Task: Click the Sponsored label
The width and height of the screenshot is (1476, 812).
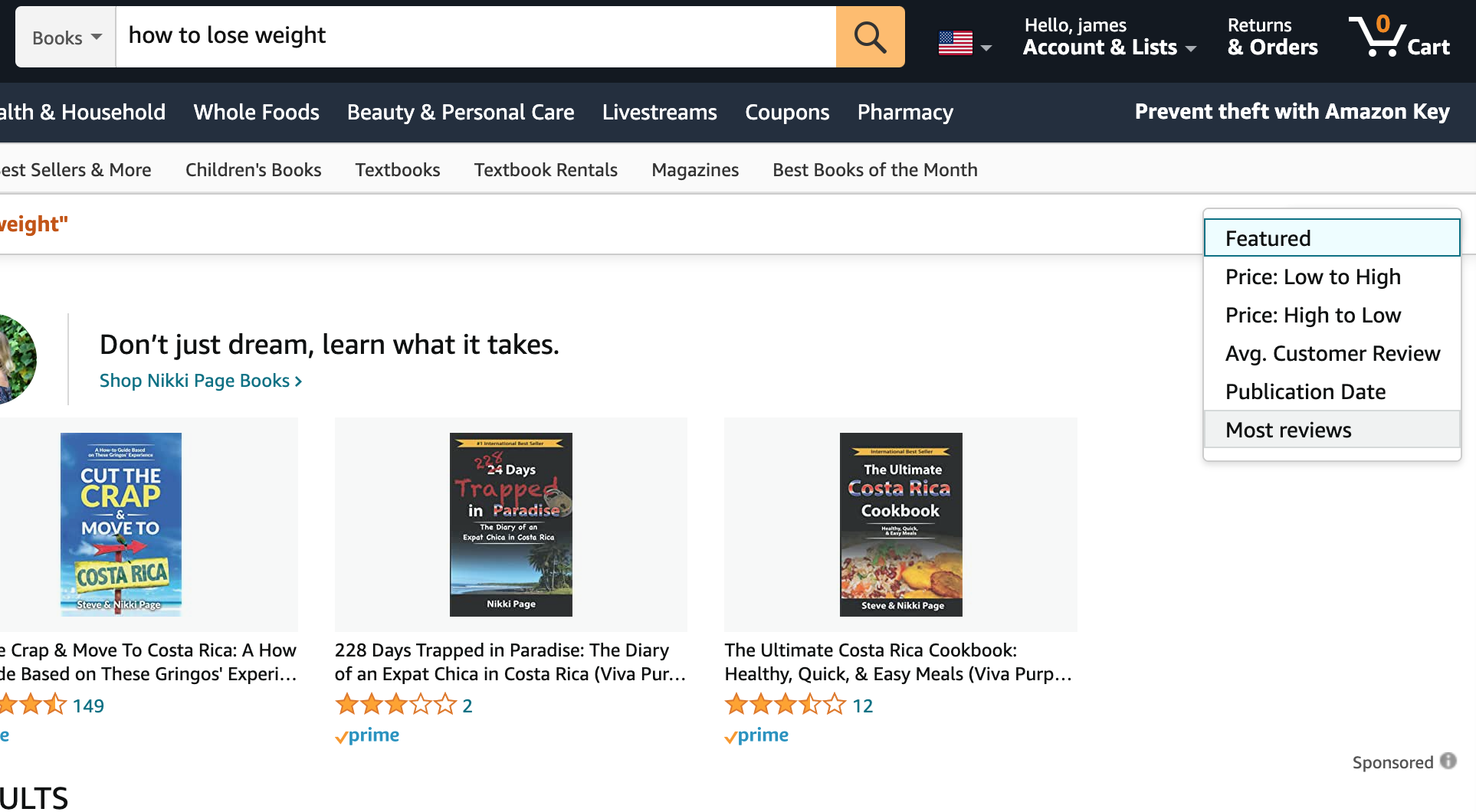Action: click(1392, 762)
